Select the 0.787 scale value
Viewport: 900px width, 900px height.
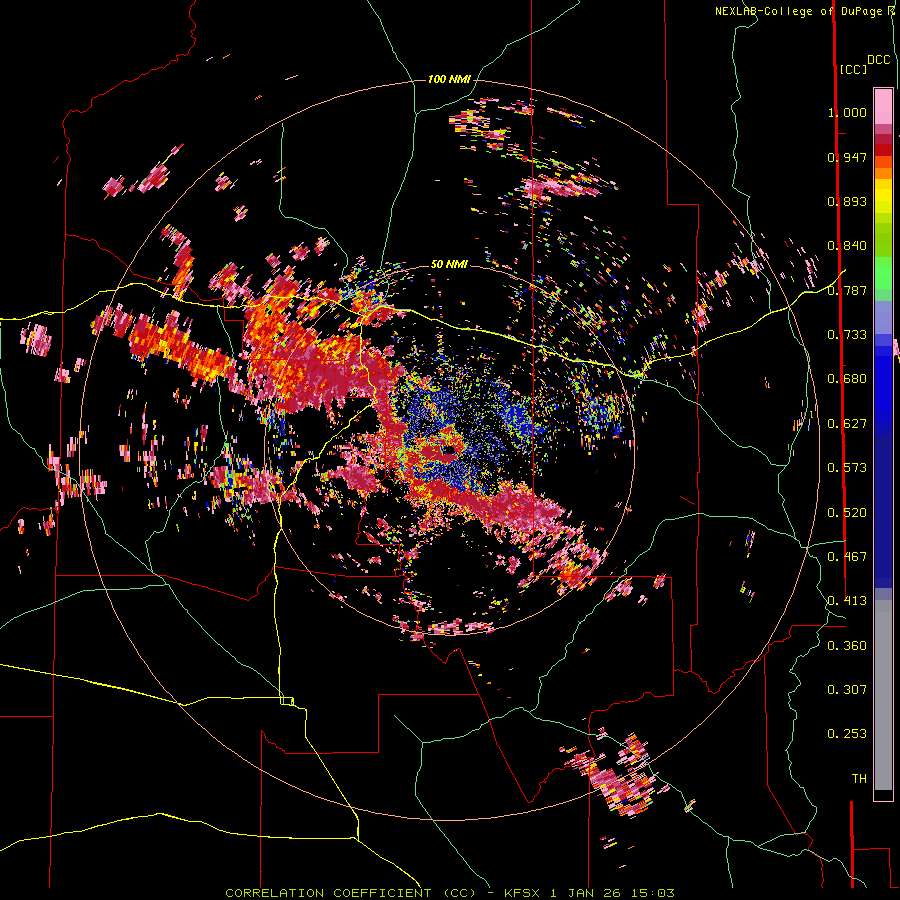(x=847, y=290)
